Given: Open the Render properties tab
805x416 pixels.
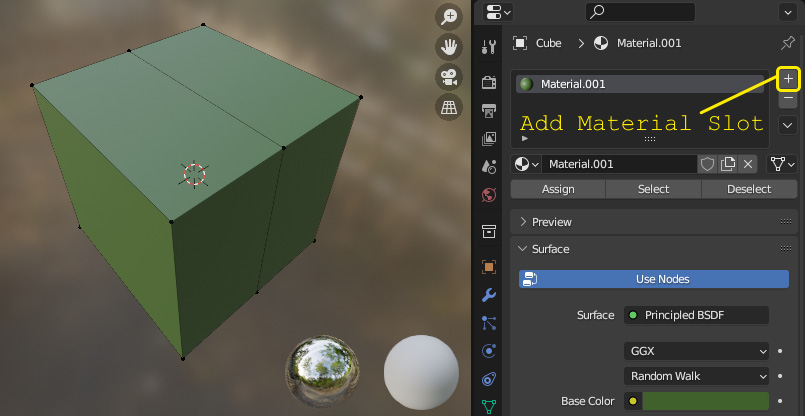Looking at the screenshot, I should (489, 82).
